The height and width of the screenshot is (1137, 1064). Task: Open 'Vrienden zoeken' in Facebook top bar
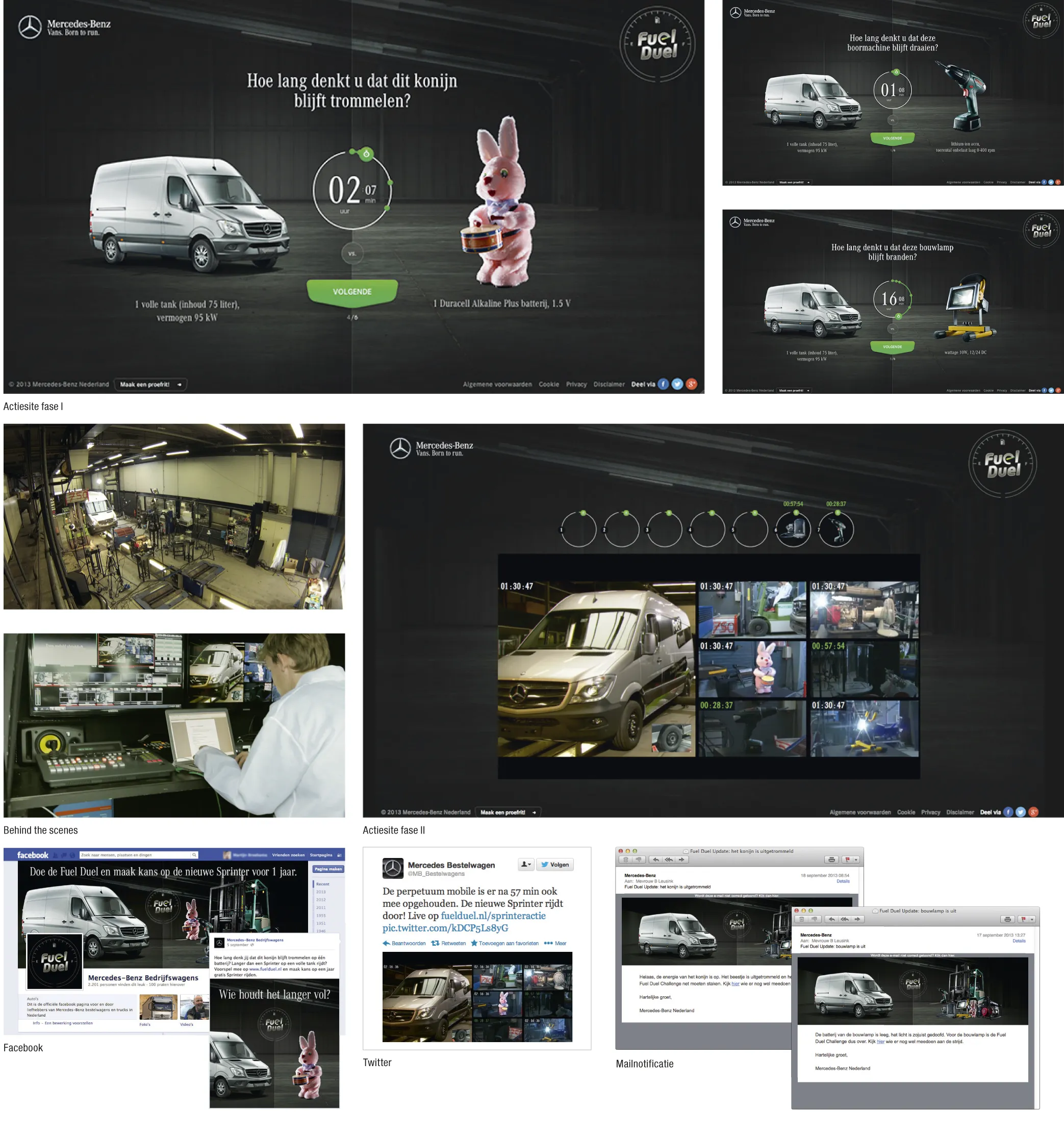[288, 855]
